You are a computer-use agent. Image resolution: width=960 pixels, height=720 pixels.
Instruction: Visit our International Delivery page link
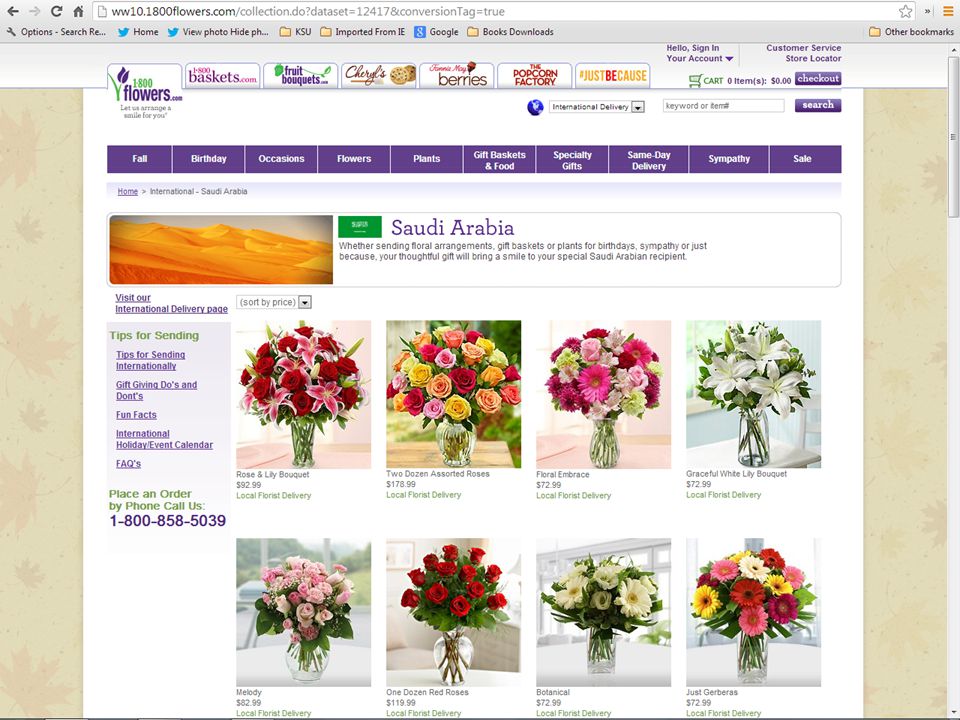click(171, 303)
